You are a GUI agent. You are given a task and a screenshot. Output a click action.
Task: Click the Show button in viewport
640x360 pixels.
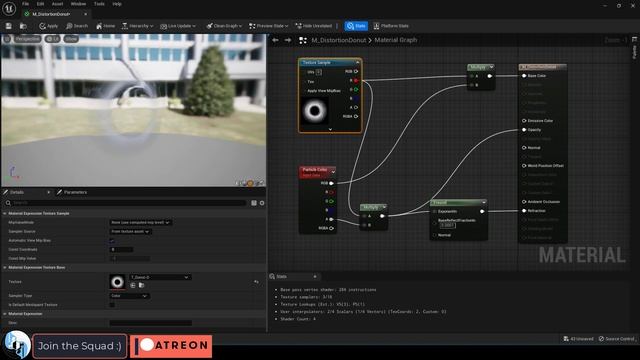[71, 39]
